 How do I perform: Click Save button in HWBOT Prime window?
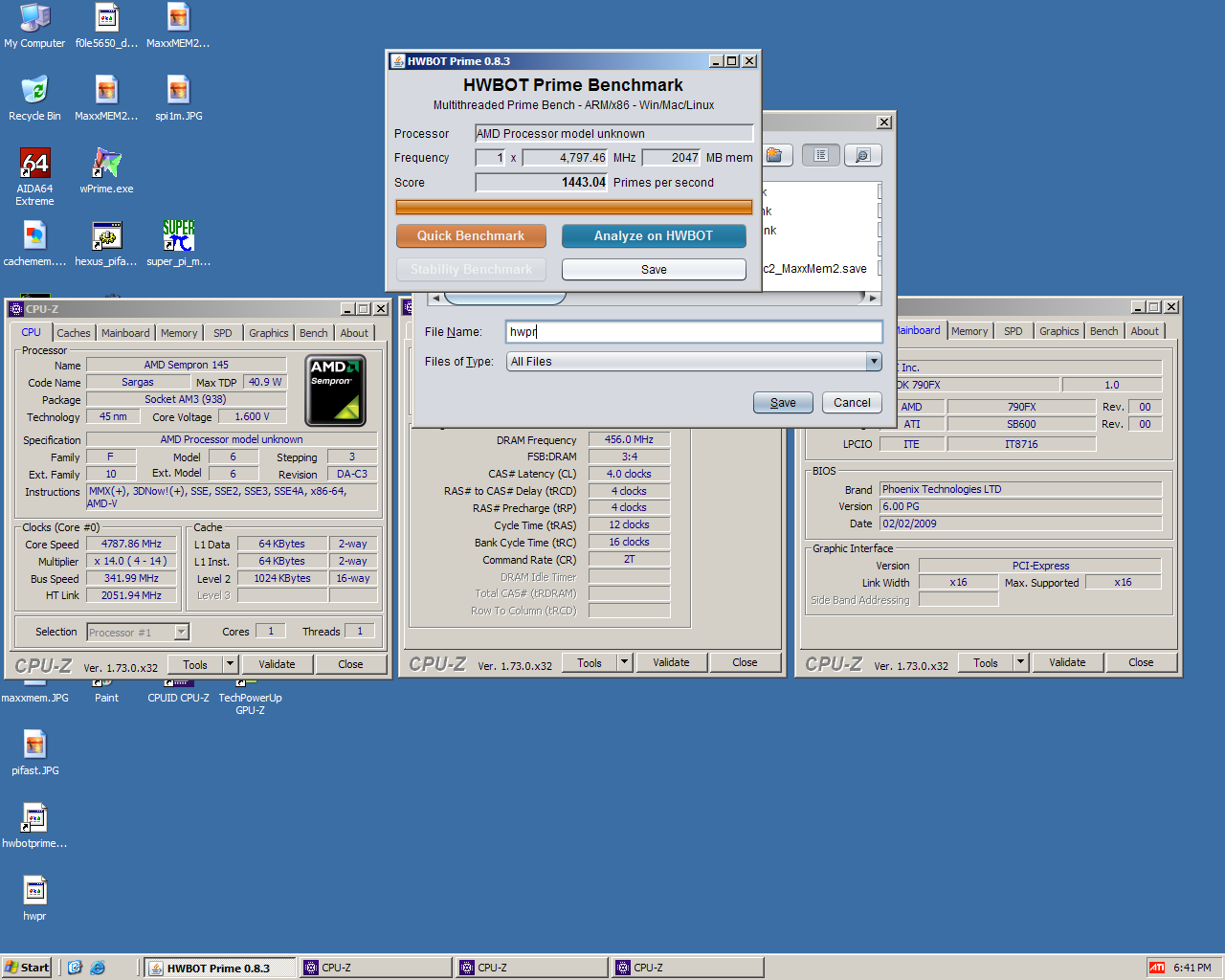(654, 269)
